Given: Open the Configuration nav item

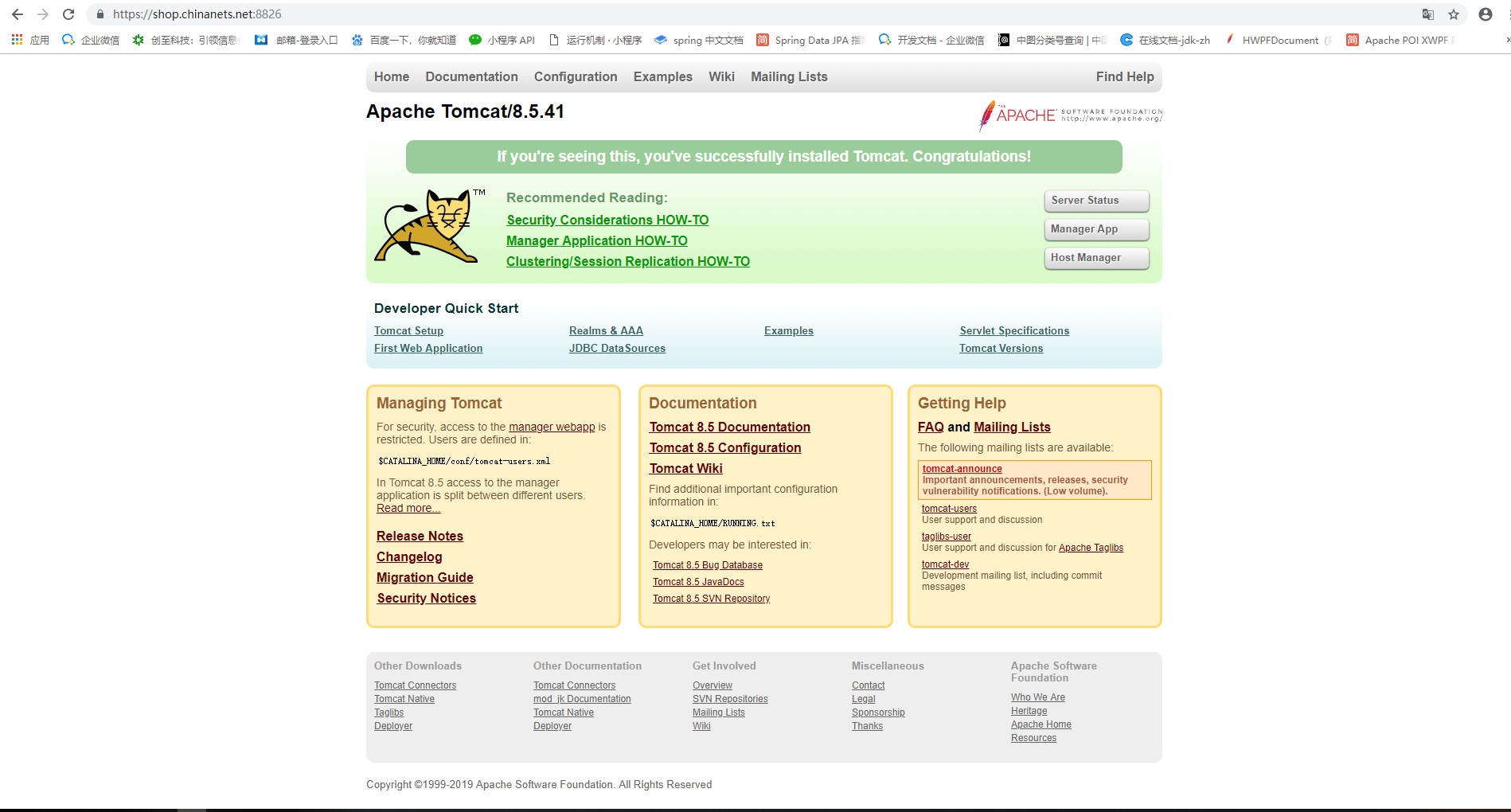Looking at the screenshot, I should (576, 76).
